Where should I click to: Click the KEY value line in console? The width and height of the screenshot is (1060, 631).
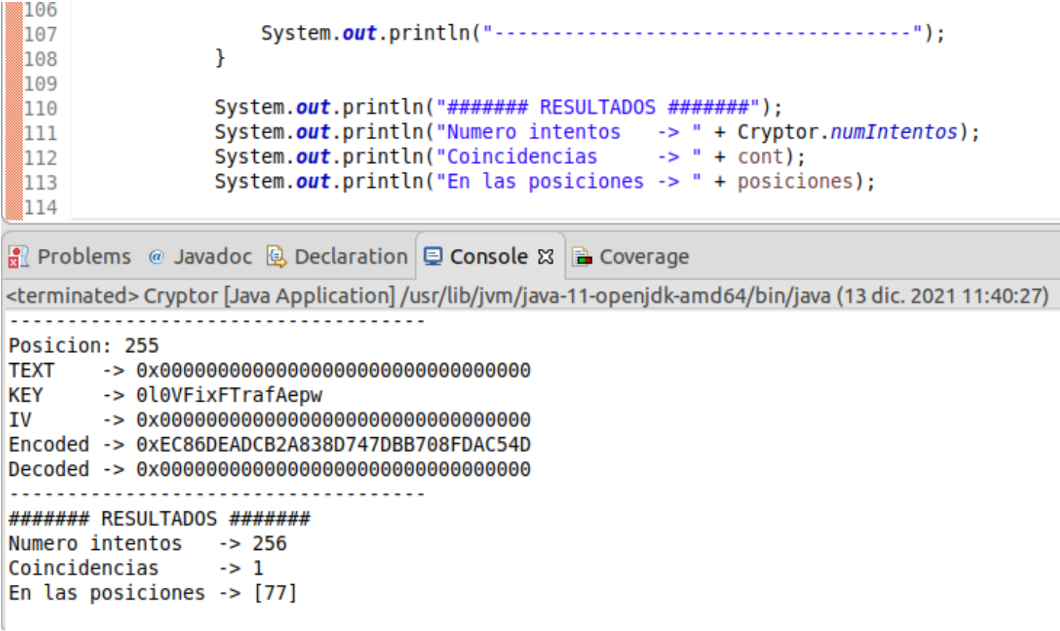pos(229,395)
